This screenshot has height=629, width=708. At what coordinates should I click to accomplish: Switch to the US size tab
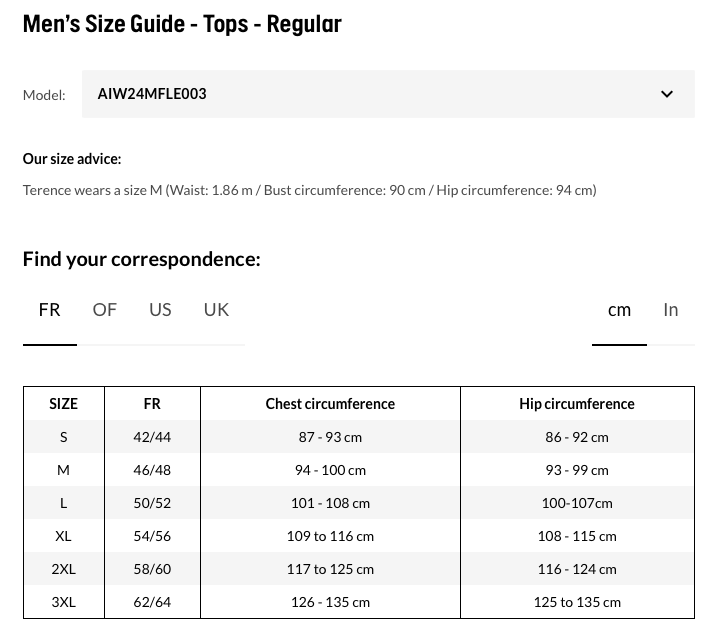[x=160, y=310]
